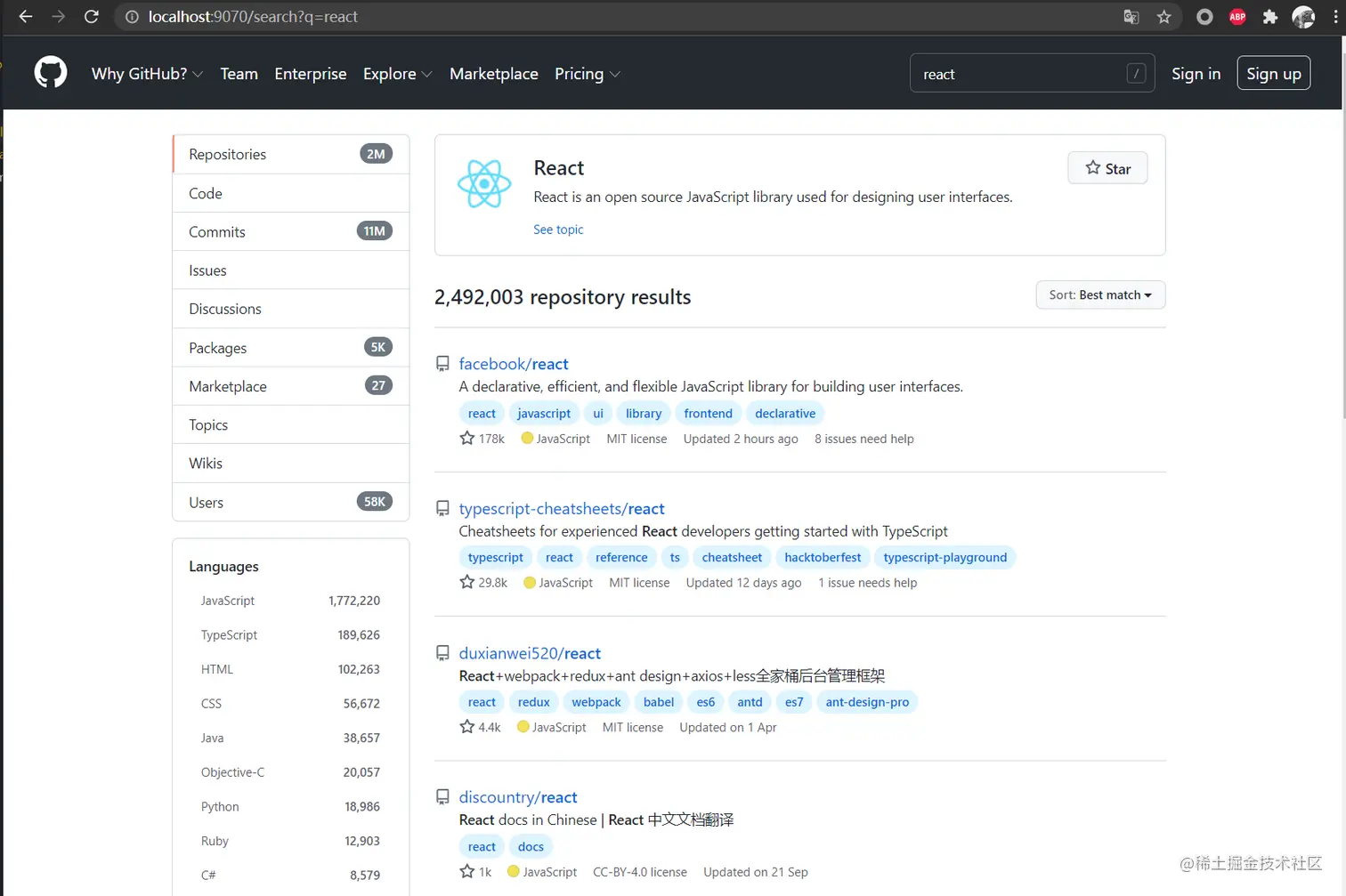Reload the page with refresh icon
This screenshot has width=1346, height=896.
[x=91, y=17]
